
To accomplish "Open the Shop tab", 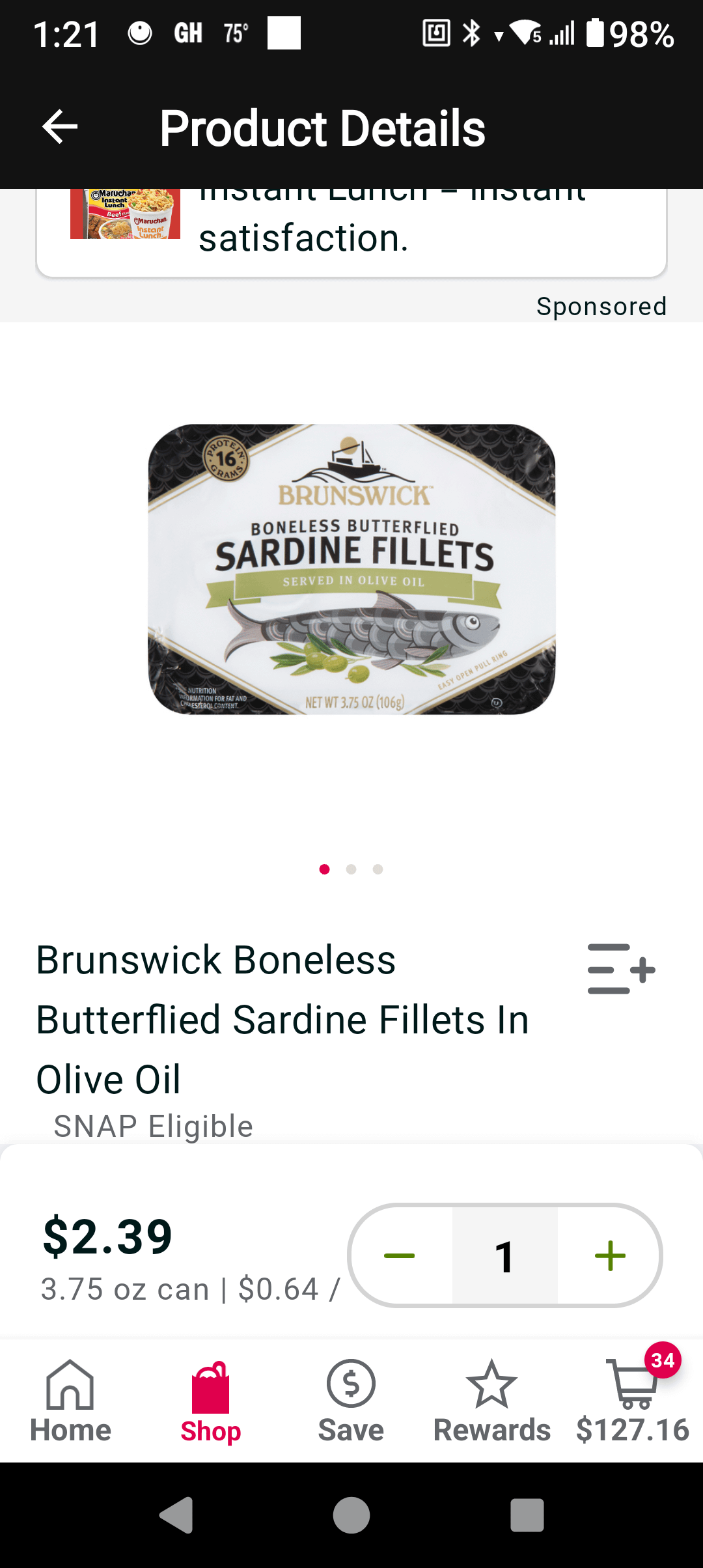I will pyautogui.click(x=210, y=1401).
